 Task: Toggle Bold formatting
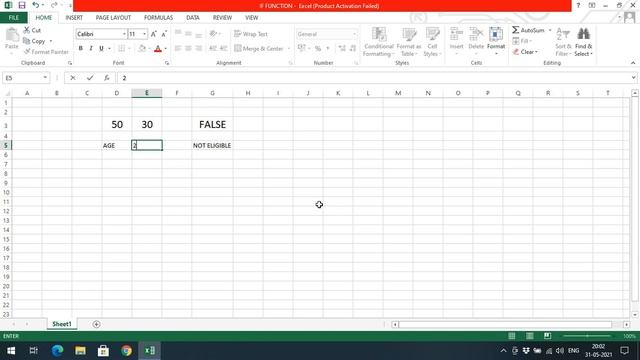click(81, 49)
